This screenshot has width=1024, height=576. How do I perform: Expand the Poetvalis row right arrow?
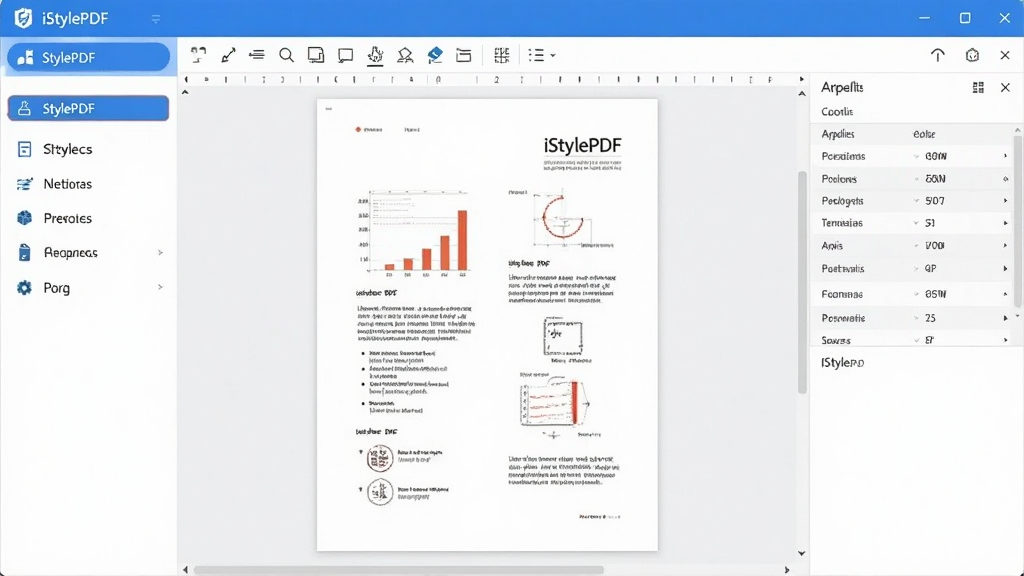pos(1005,268)
